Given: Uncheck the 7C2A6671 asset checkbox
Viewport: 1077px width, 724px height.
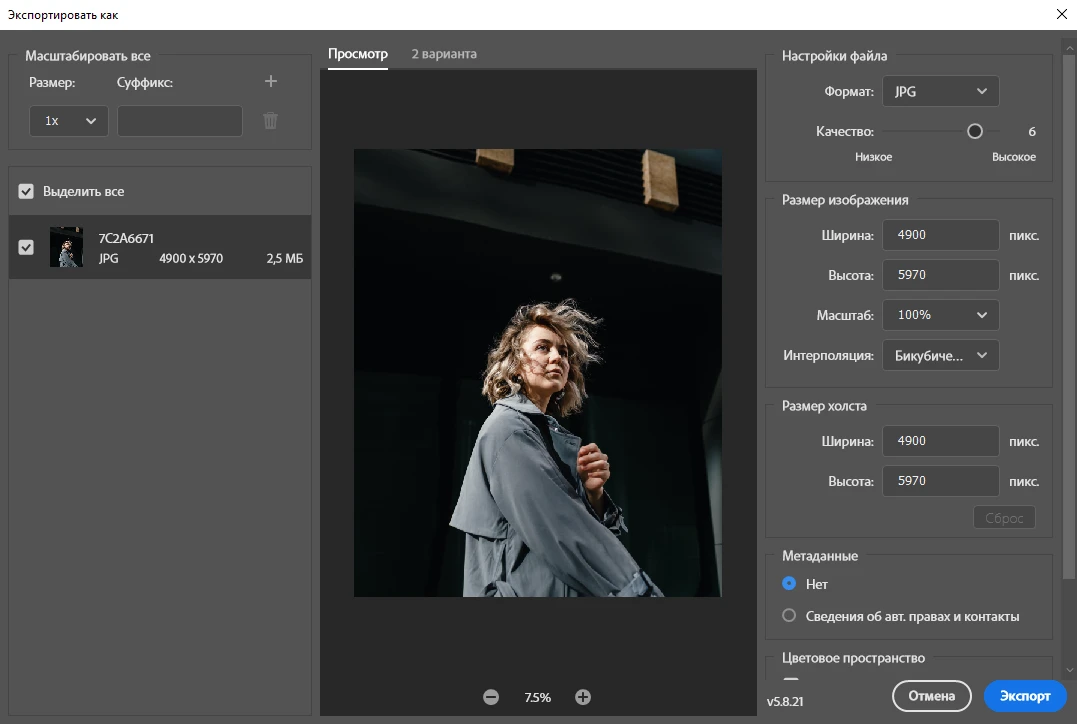Looking at the screenshot, I should pos(26,247).
